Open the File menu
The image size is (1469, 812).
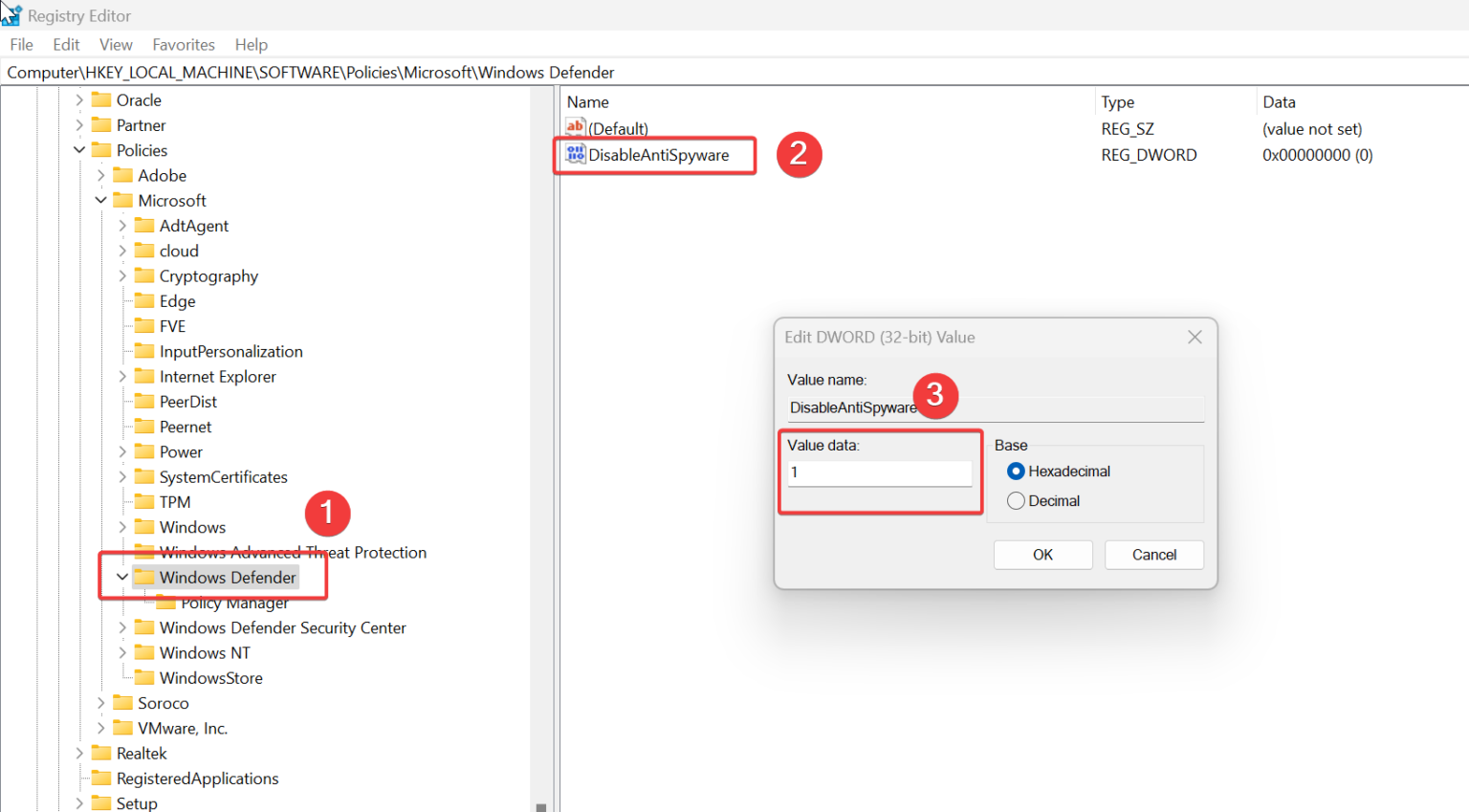[21, 44]
